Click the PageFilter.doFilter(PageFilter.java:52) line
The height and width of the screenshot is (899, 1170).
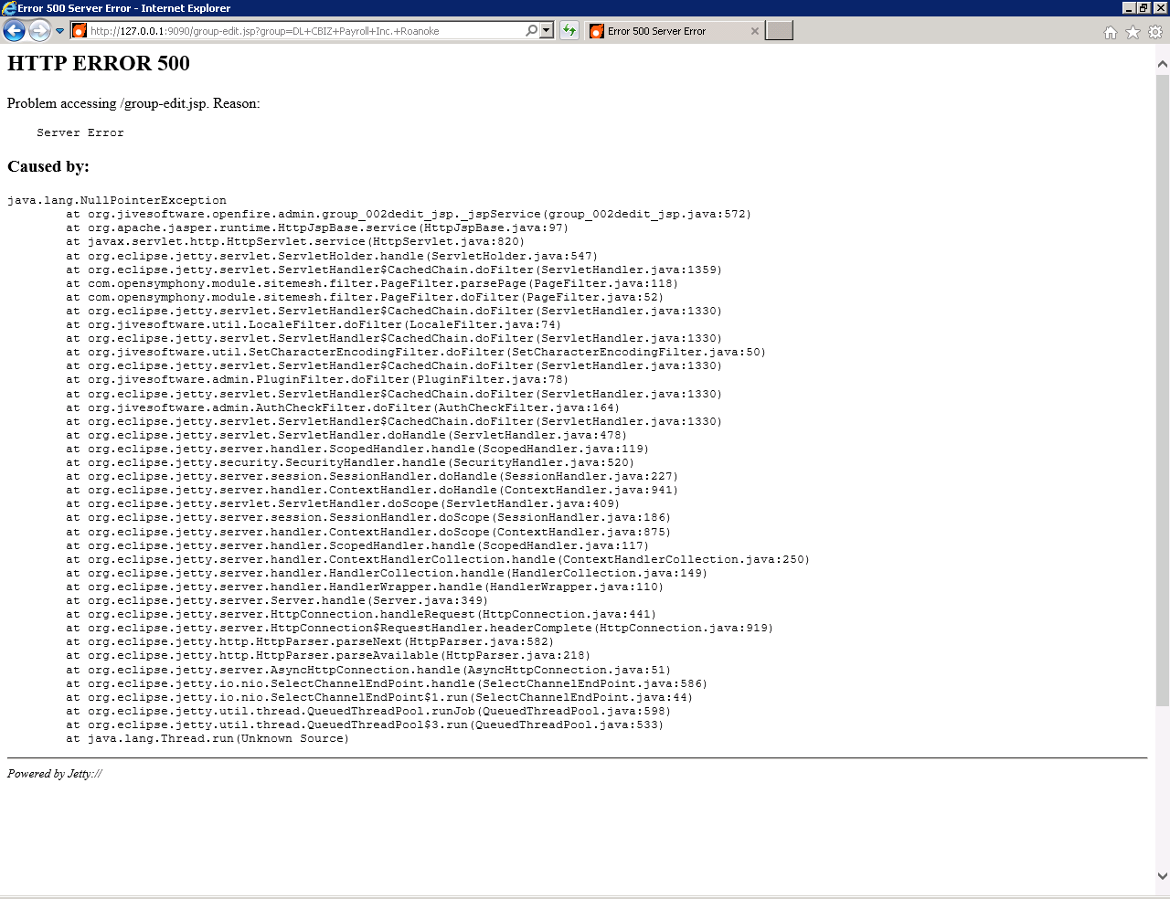click(x=364, y=297)
